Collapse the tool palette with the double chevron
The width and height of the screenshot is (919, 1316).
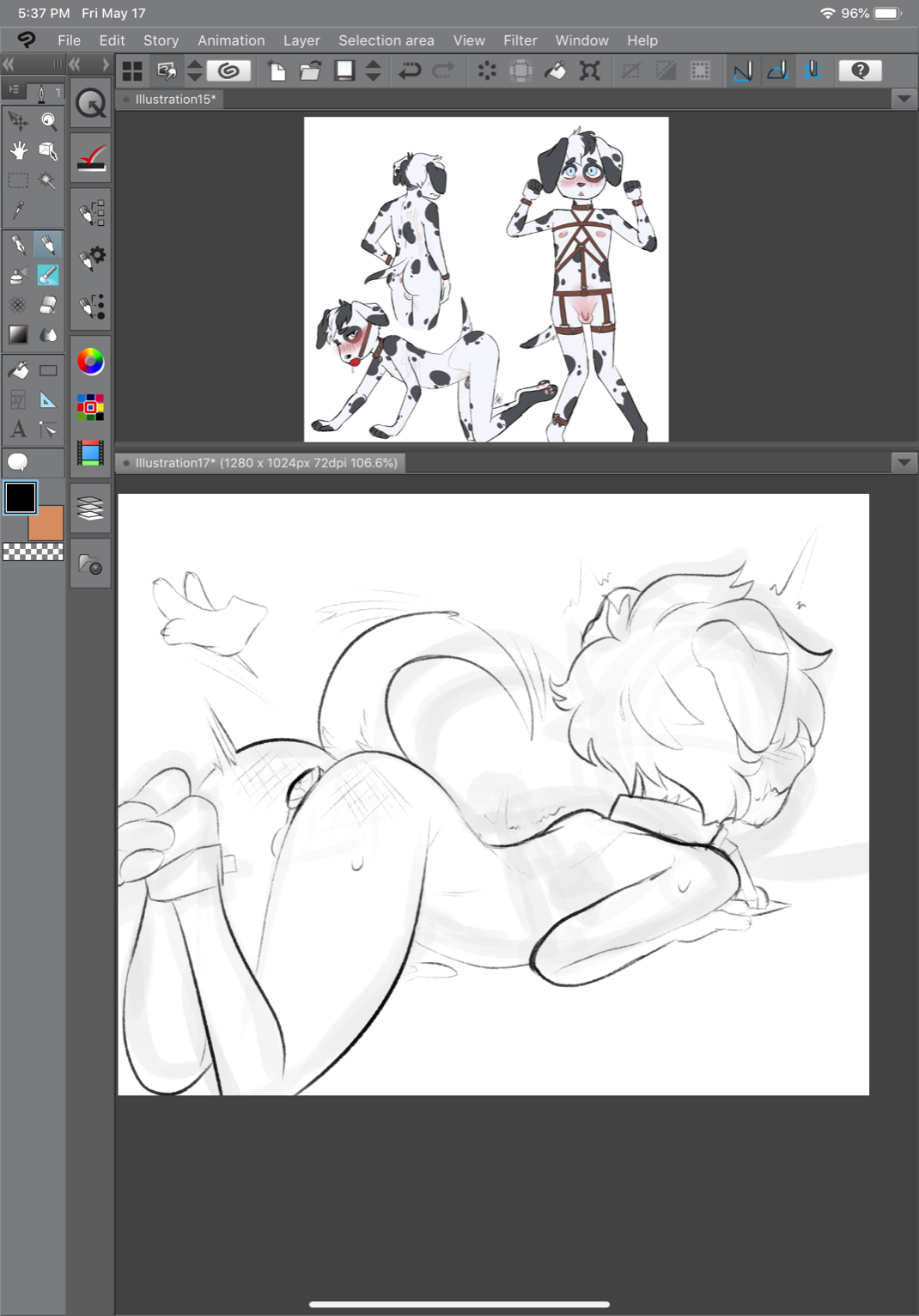click(9, 64)
